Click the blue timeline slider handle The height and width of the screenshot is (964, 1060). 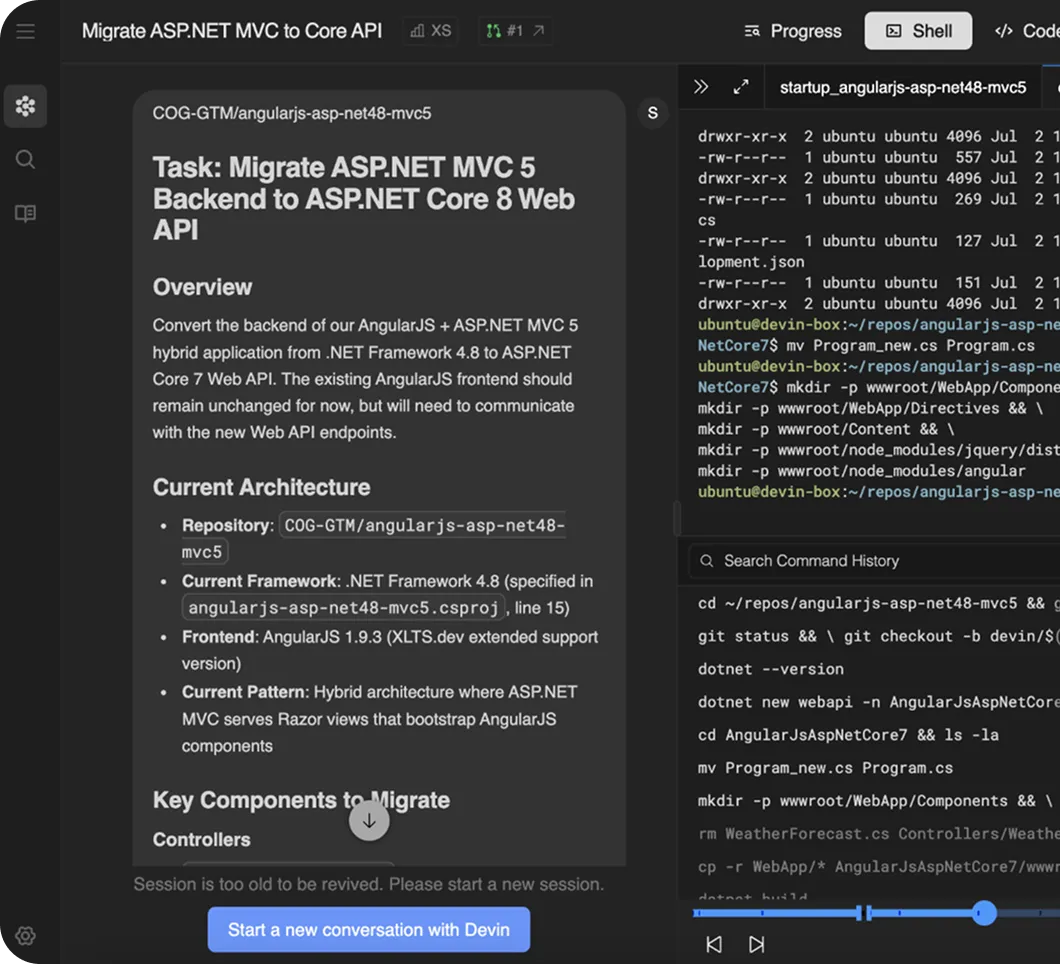click(x=984, y=913)
